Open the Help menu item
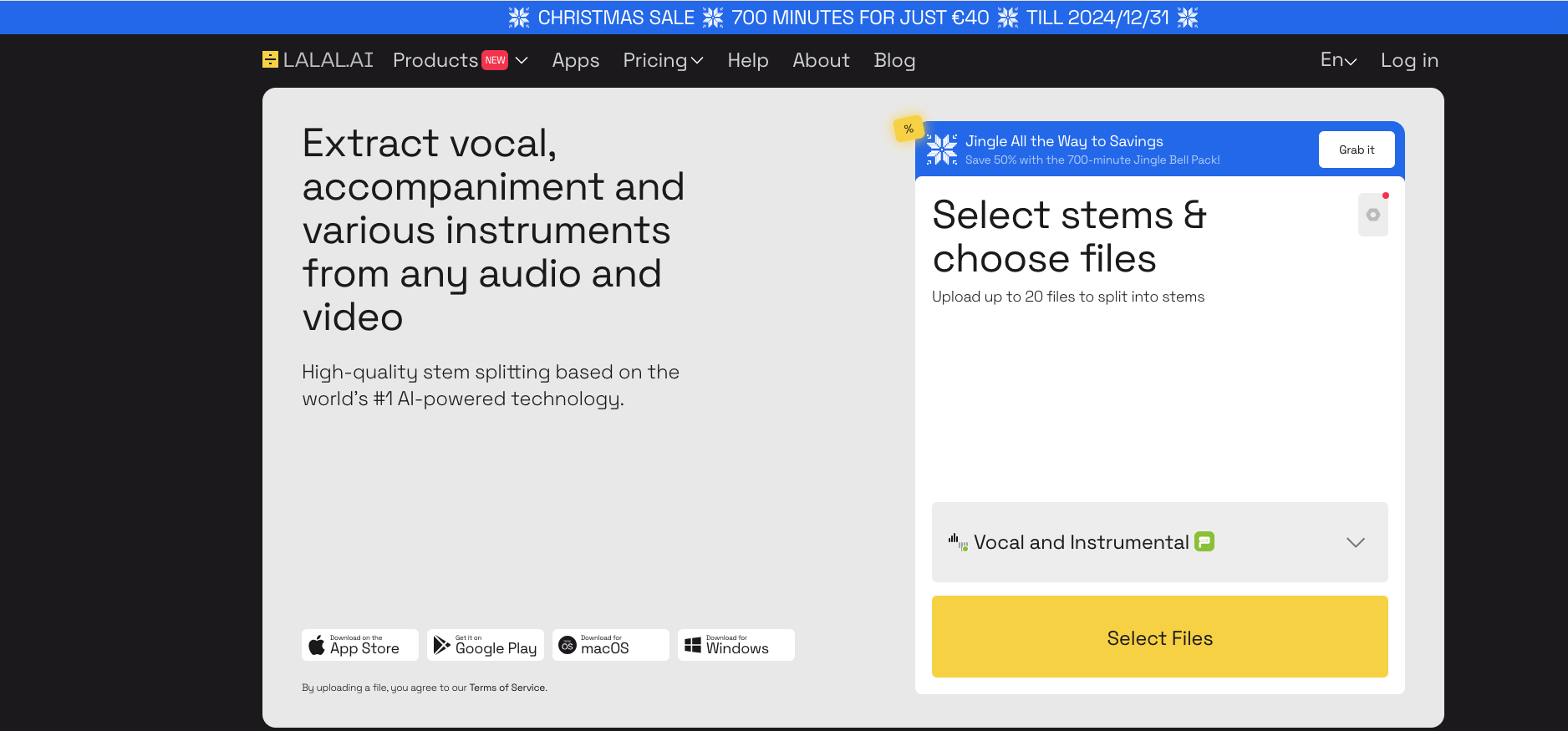 (x=748, y=60)
